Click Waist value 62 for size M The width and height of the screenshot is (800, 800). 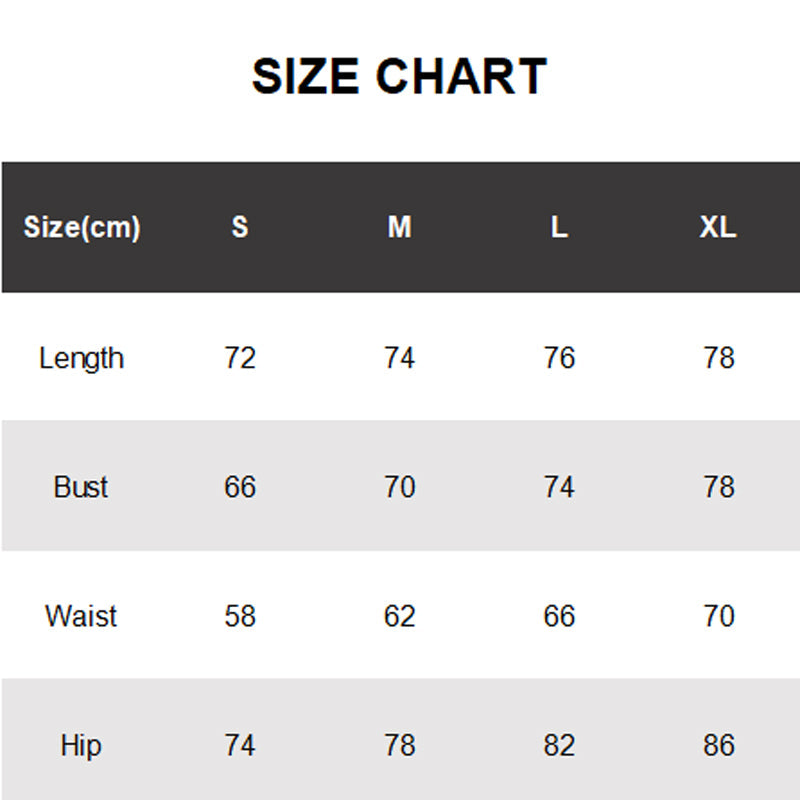click(399, 616)
